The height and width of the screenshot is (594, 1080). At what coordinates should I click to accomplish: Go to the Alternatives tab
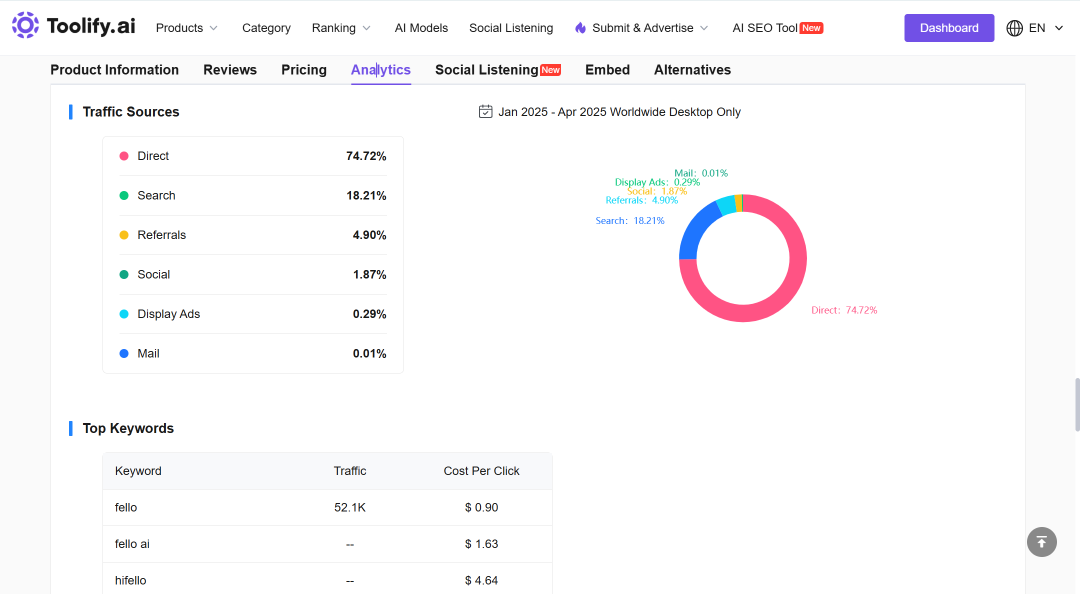pos(692,70)
